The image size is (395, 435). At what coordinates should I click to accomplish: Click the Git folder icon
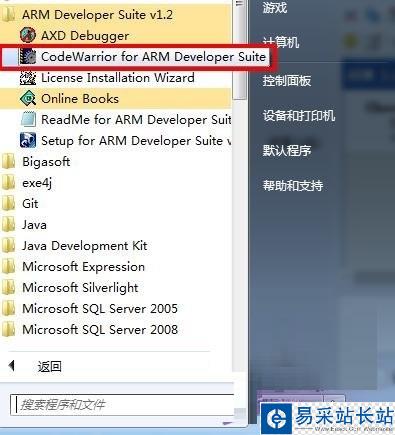pyautogui.click(x=8, y=204)
